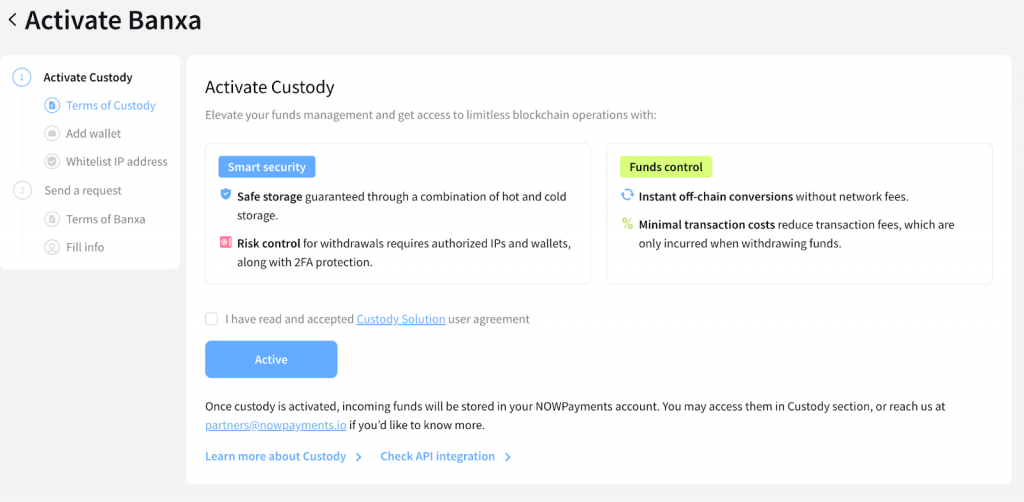Click the Add wallet icon in sidebar
Image resolution: width=1024 pixels, height=502 pixels.
point(52,133)
